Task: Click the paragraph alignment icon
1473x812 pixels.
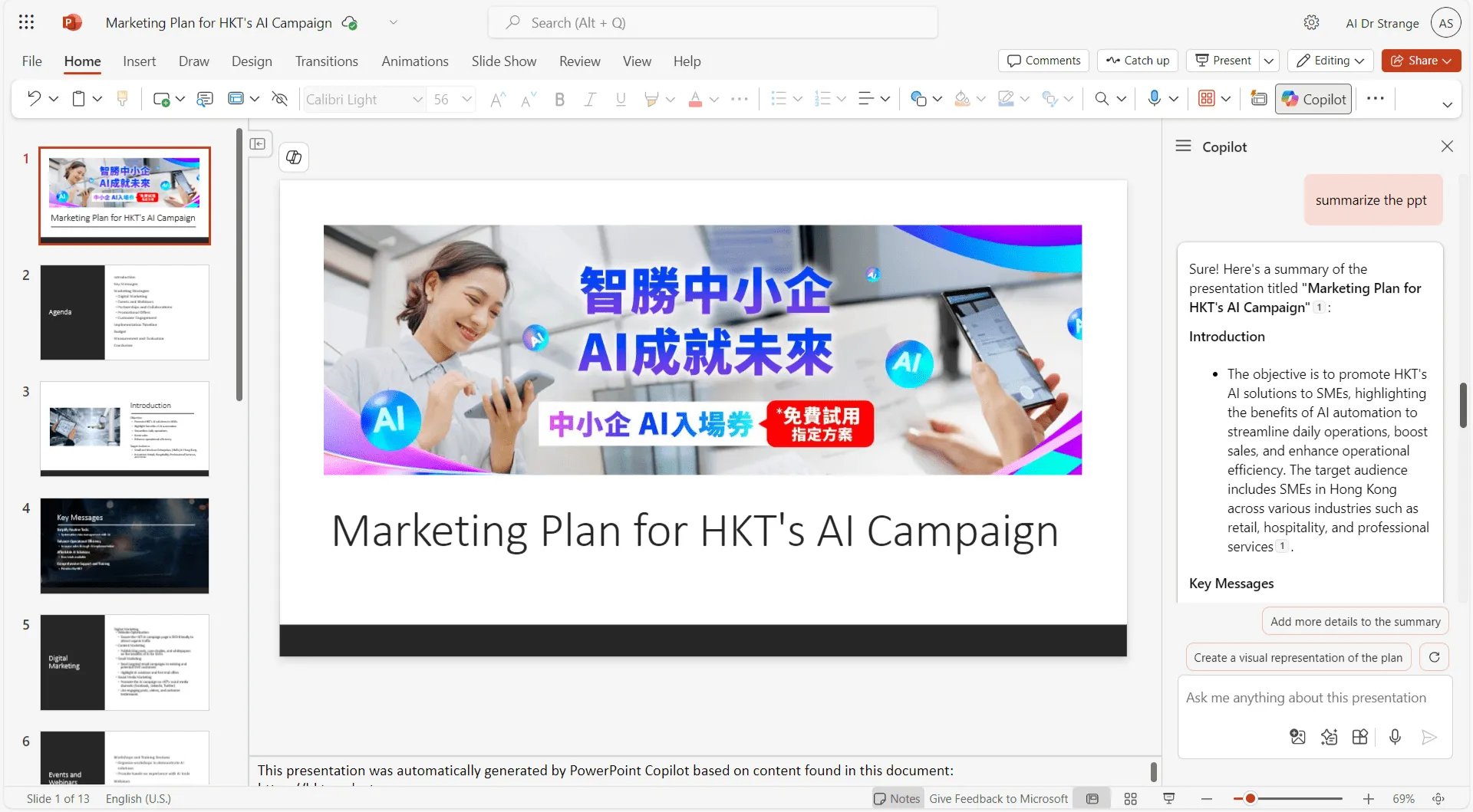Action: click(866, 98)
